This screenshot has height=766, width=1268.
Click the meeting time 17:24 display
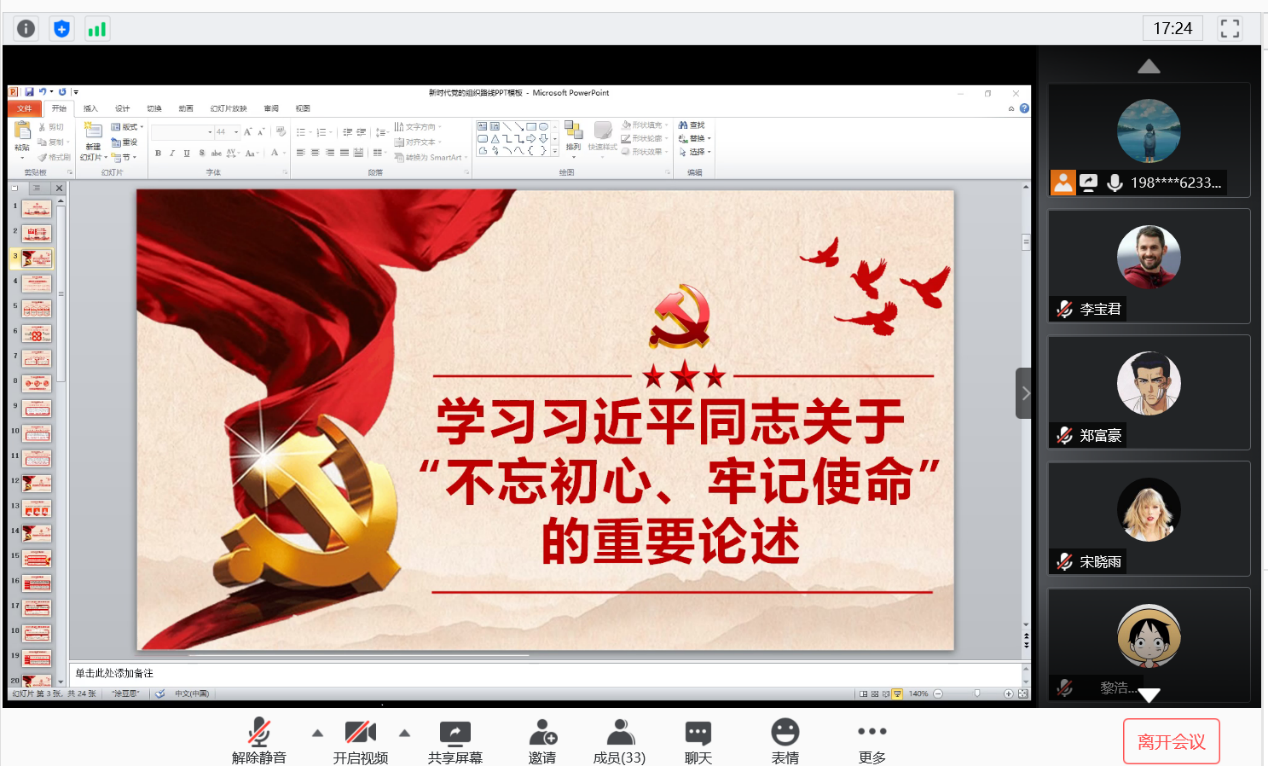[1172, 28]
